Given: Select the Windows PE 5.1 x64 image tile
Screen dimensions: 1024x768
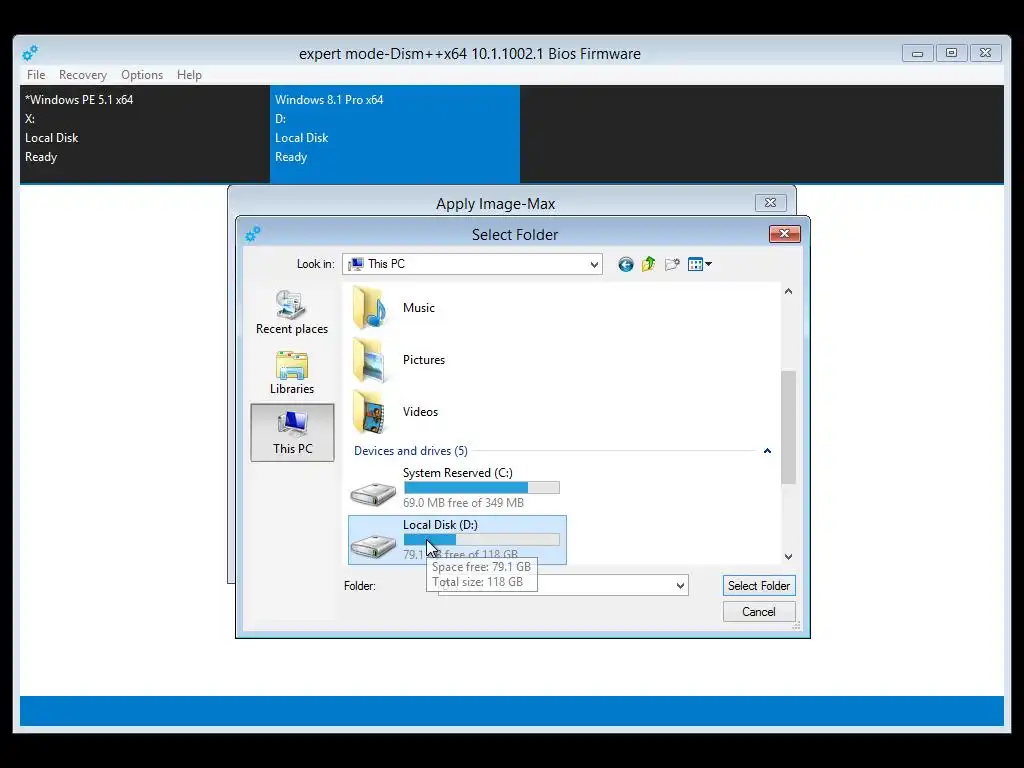Looking at the screenshot, I should [x=145, y=134].
